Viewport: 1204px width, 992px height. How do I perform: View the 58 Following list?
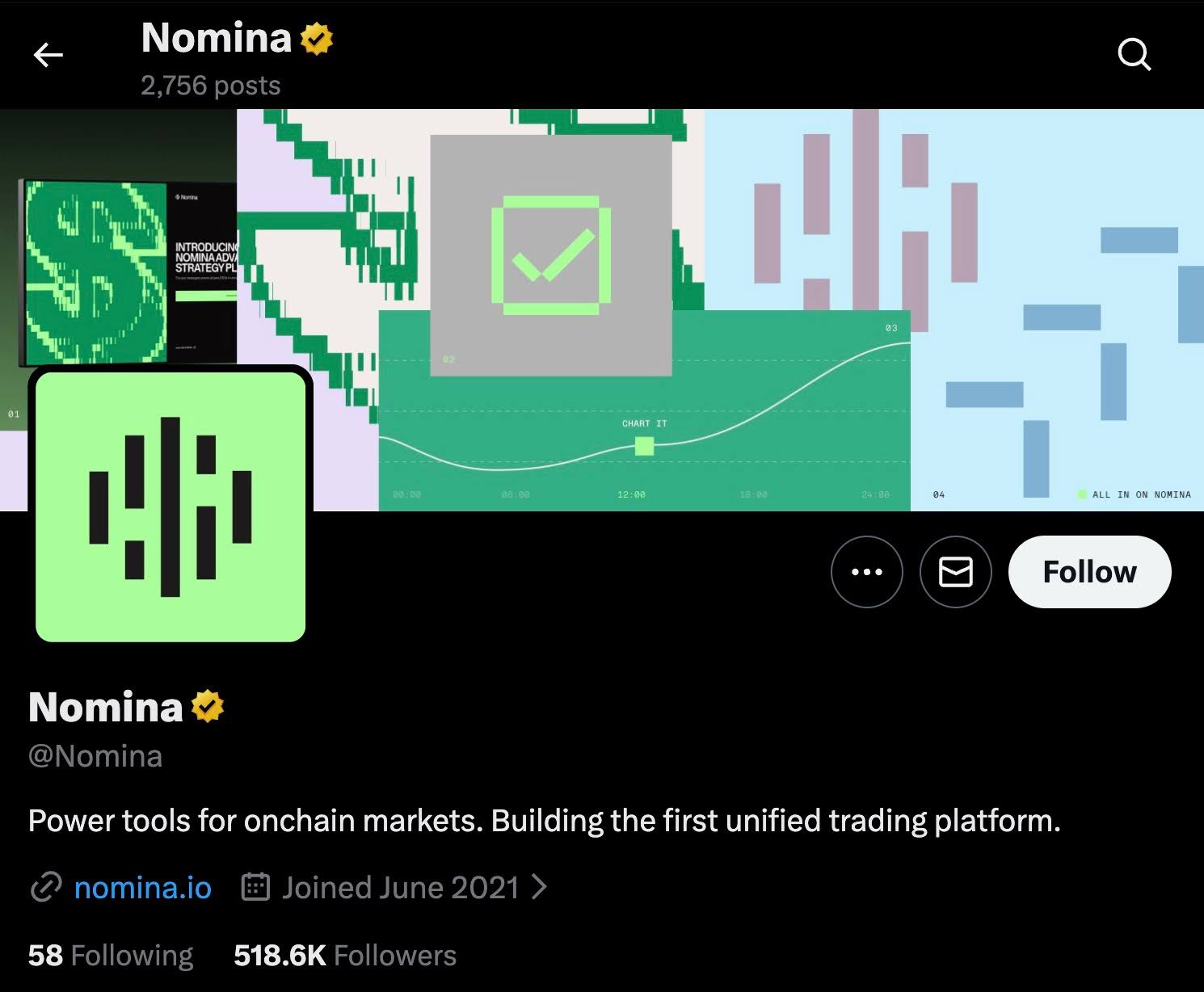(x=110, y=955)
